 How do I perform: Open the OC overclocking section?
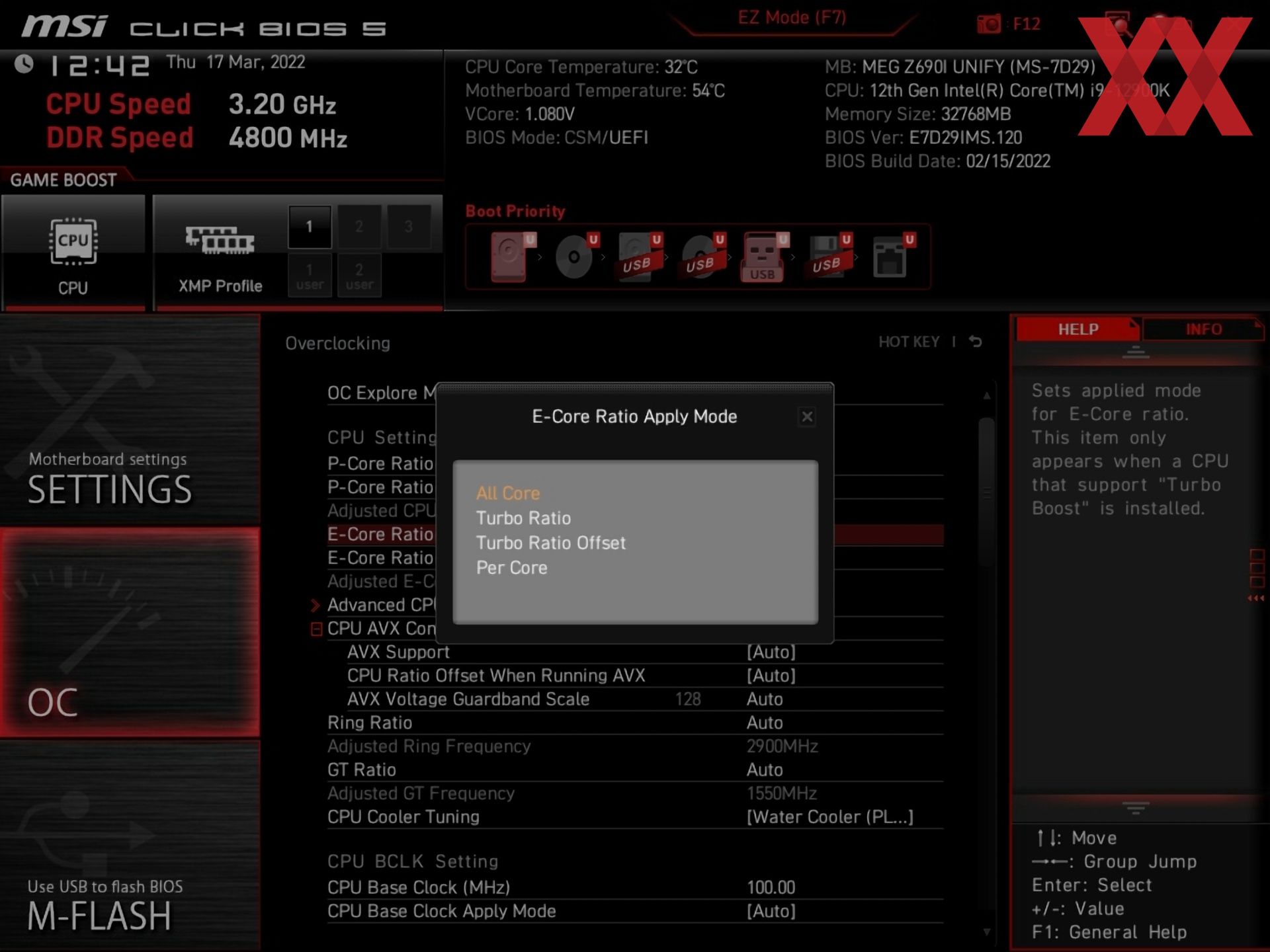(x=130, y=633)
